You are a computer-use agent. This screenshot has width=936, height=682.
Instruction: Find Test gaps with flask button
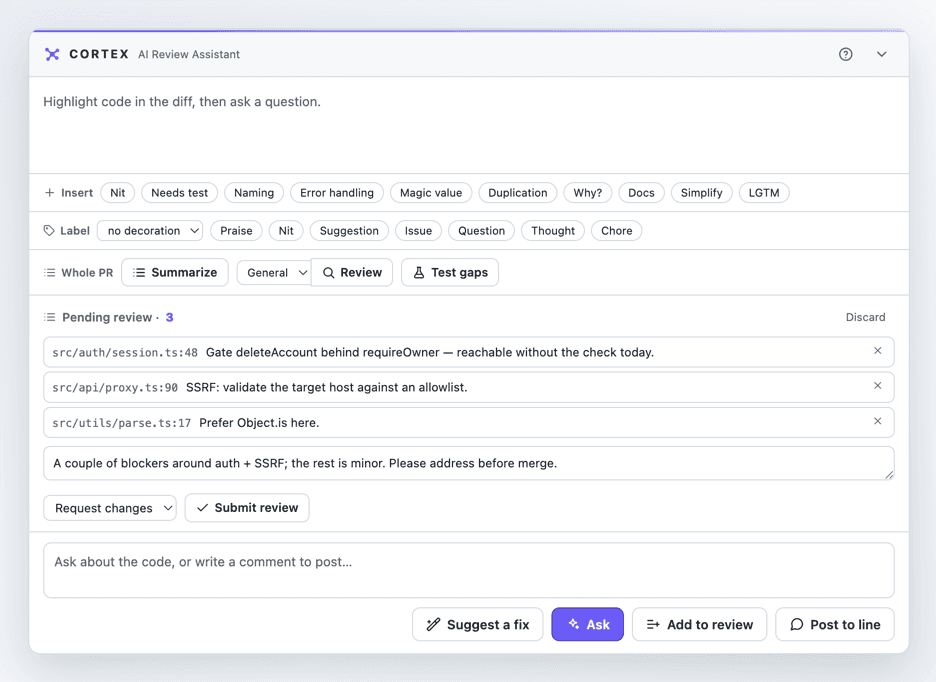pyautogui.click(x=450, y=272)
